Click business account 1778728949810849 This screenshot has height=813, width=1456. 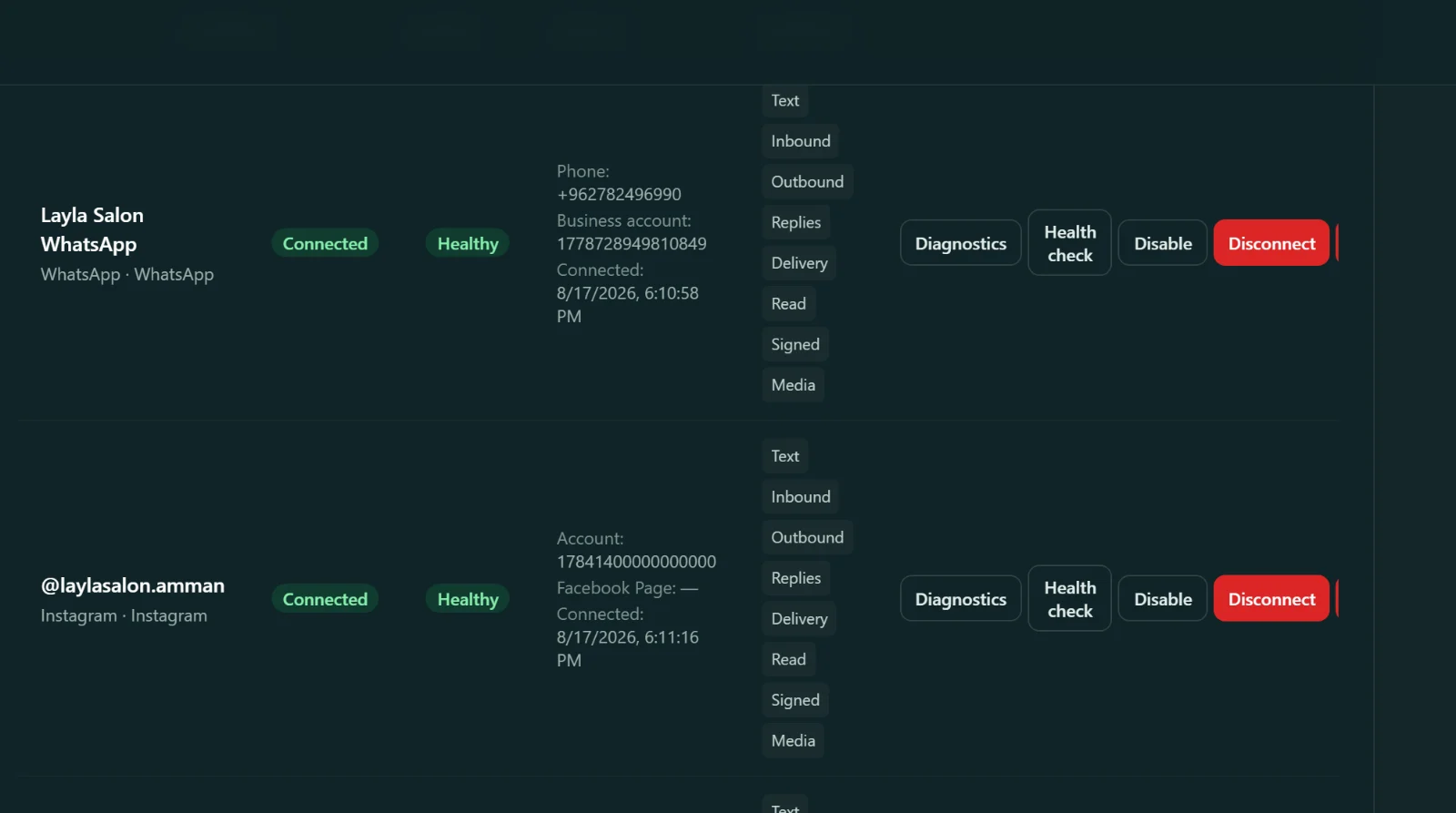coord(632,243)
